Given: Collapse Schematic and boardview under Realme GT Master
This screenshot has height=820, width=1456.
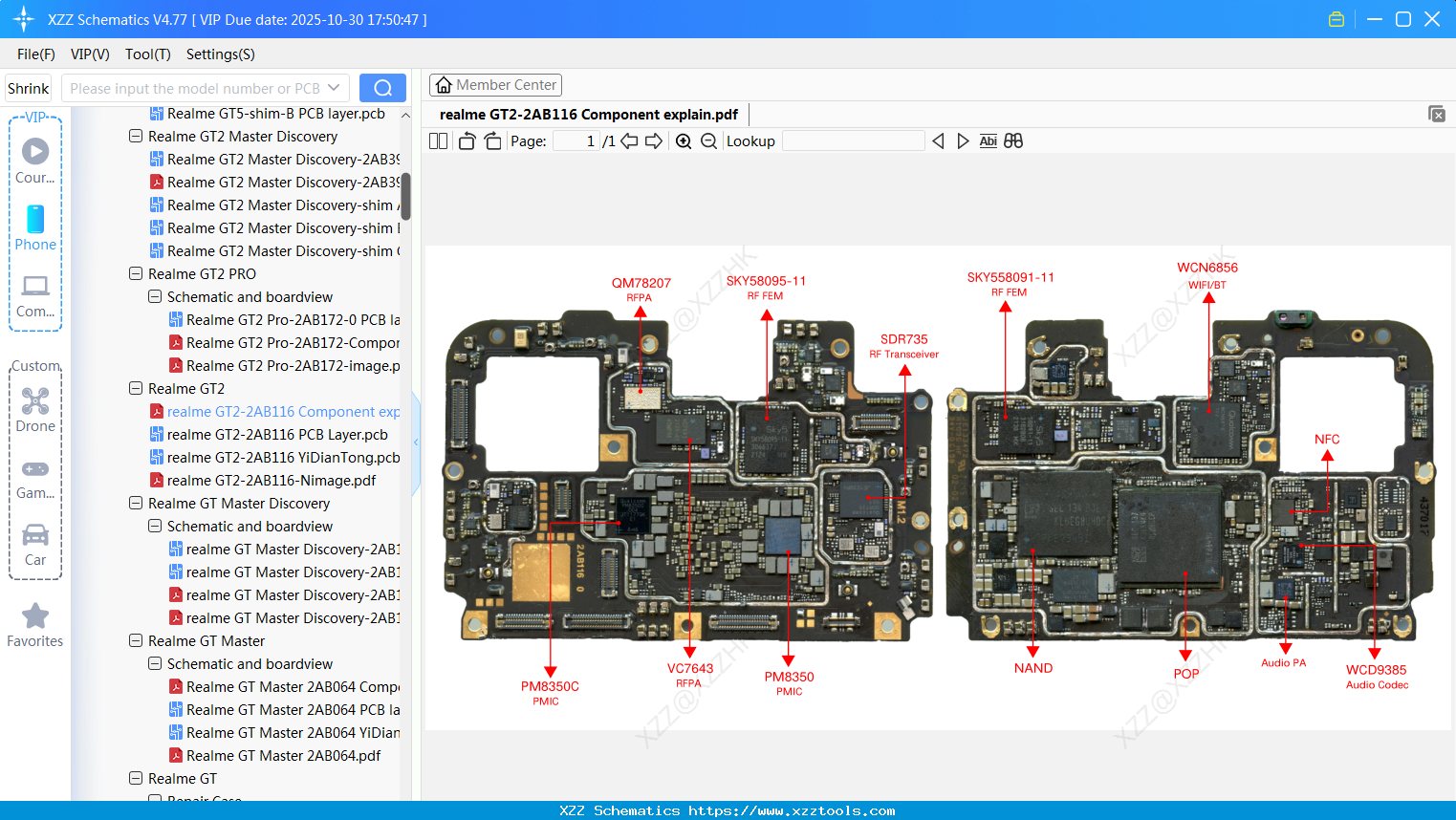Looking at the screenshot, I should [x=154, y=663].
